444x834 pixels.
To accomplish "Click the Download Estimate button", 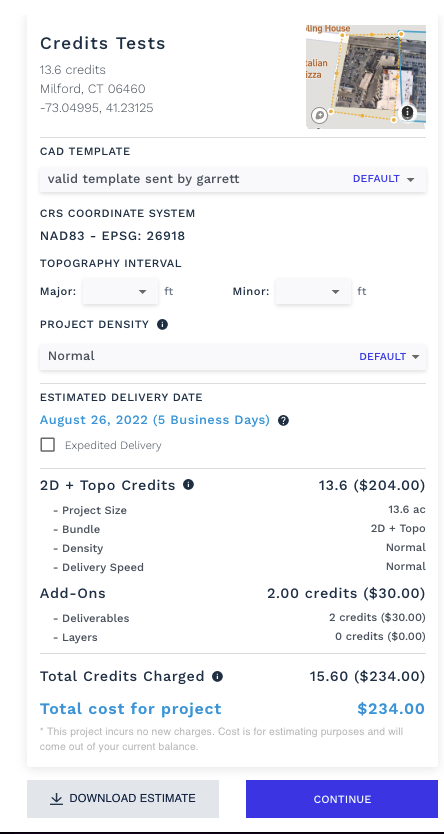I will (123, 799).
